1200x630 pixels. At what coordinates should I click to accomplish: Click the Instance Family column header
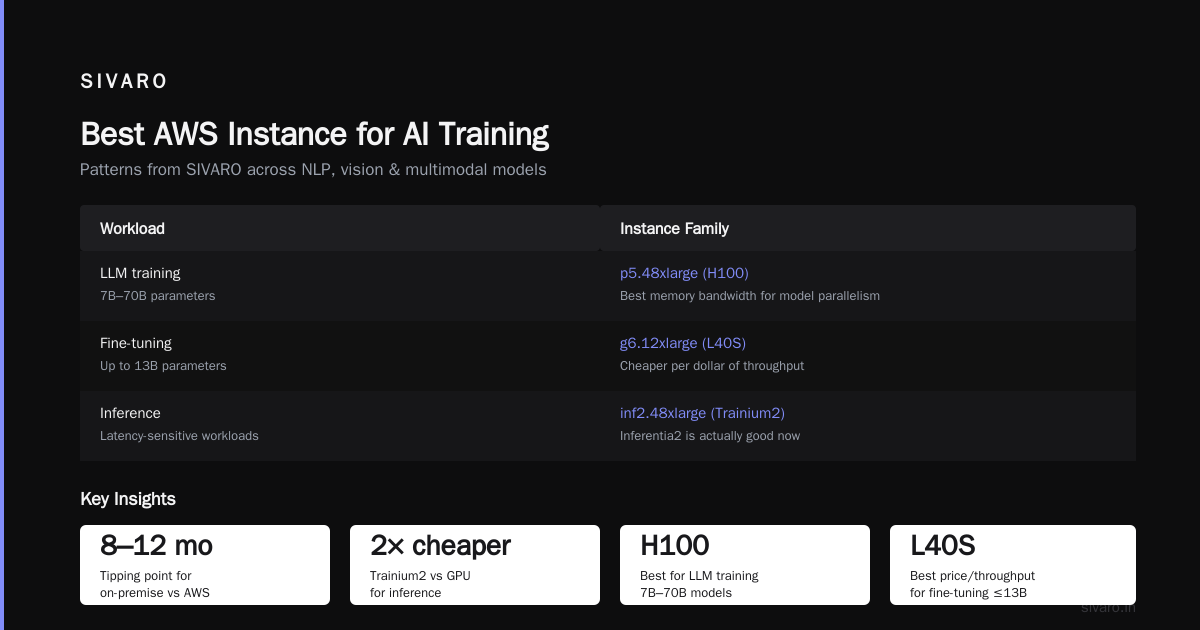click(x=674, y=228)
